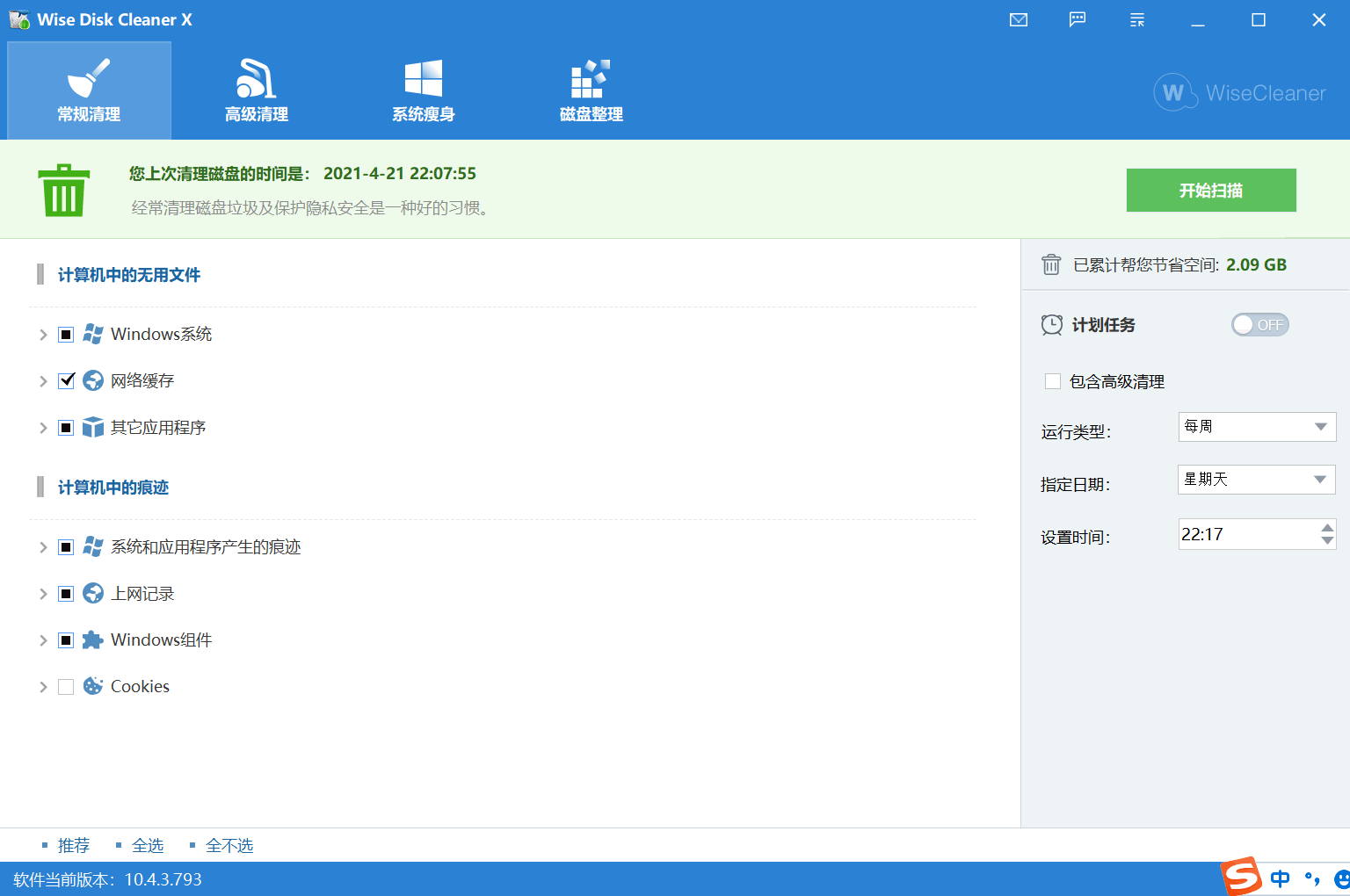Open the 系统瘦身 system slimming tool
This screenshot has width=1350, height=896.
[425, 88]
